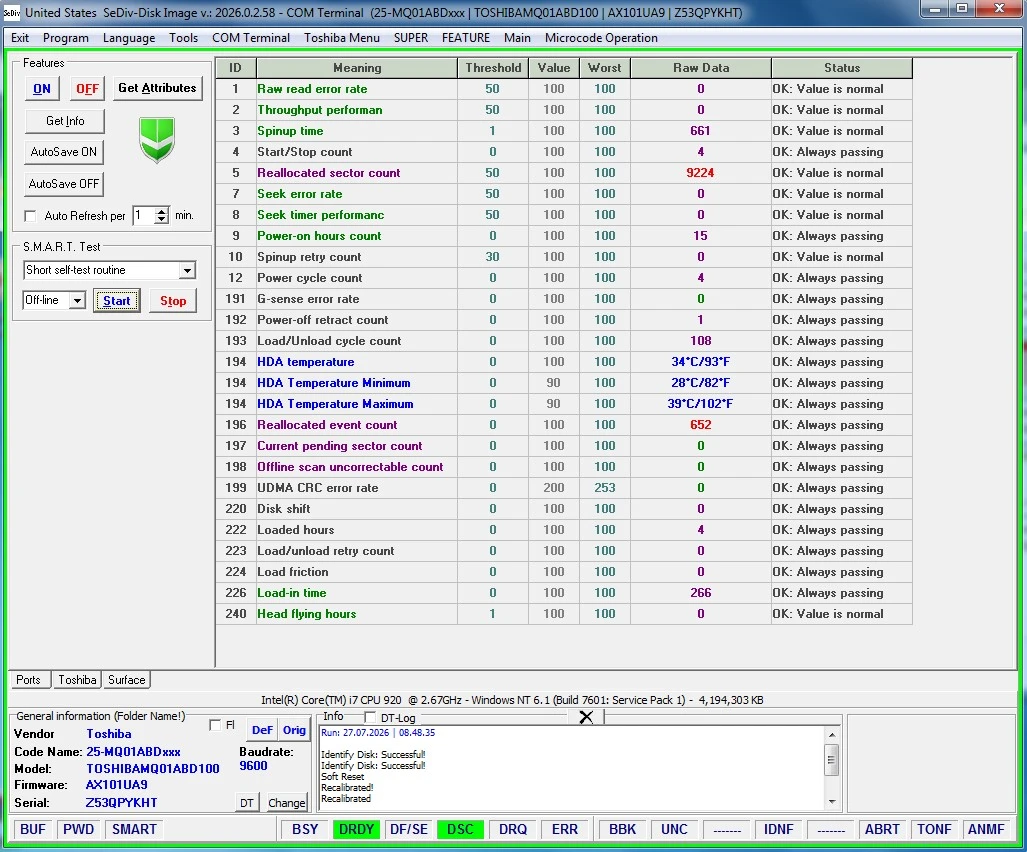This screenshot has width=1027, height=852.
Task: Click the serial number Z53QPYKHT
Action: [121, 802]
